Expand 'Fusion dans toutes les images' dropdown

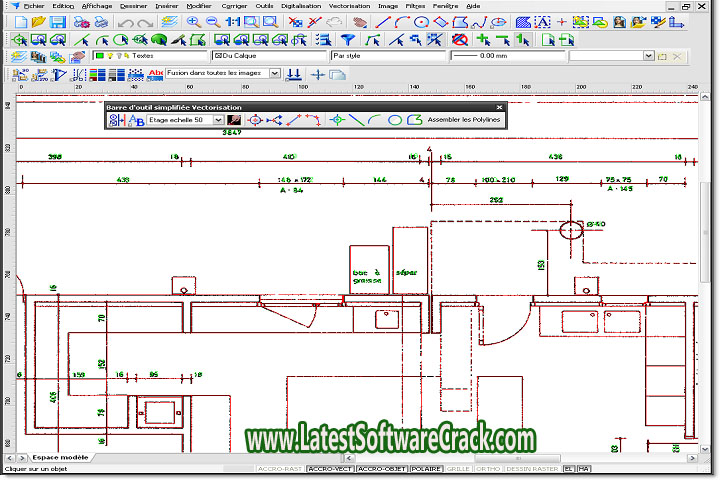275,74
